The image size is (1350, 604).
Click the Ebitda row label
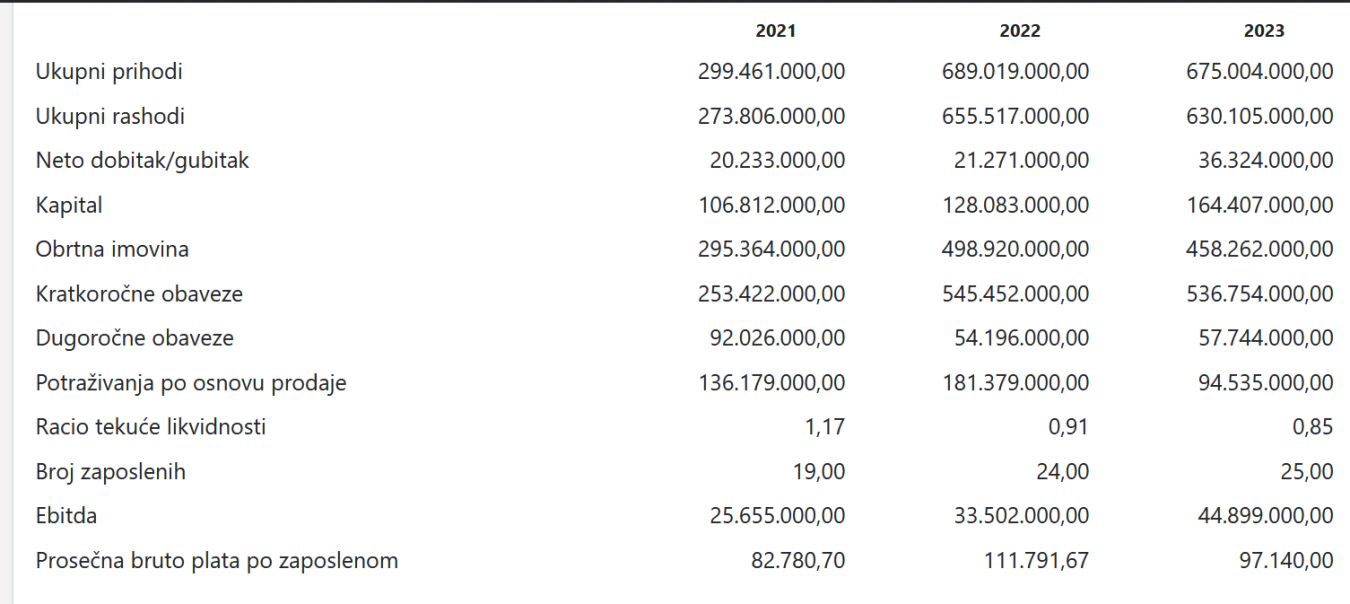click(x=66, y=517)
